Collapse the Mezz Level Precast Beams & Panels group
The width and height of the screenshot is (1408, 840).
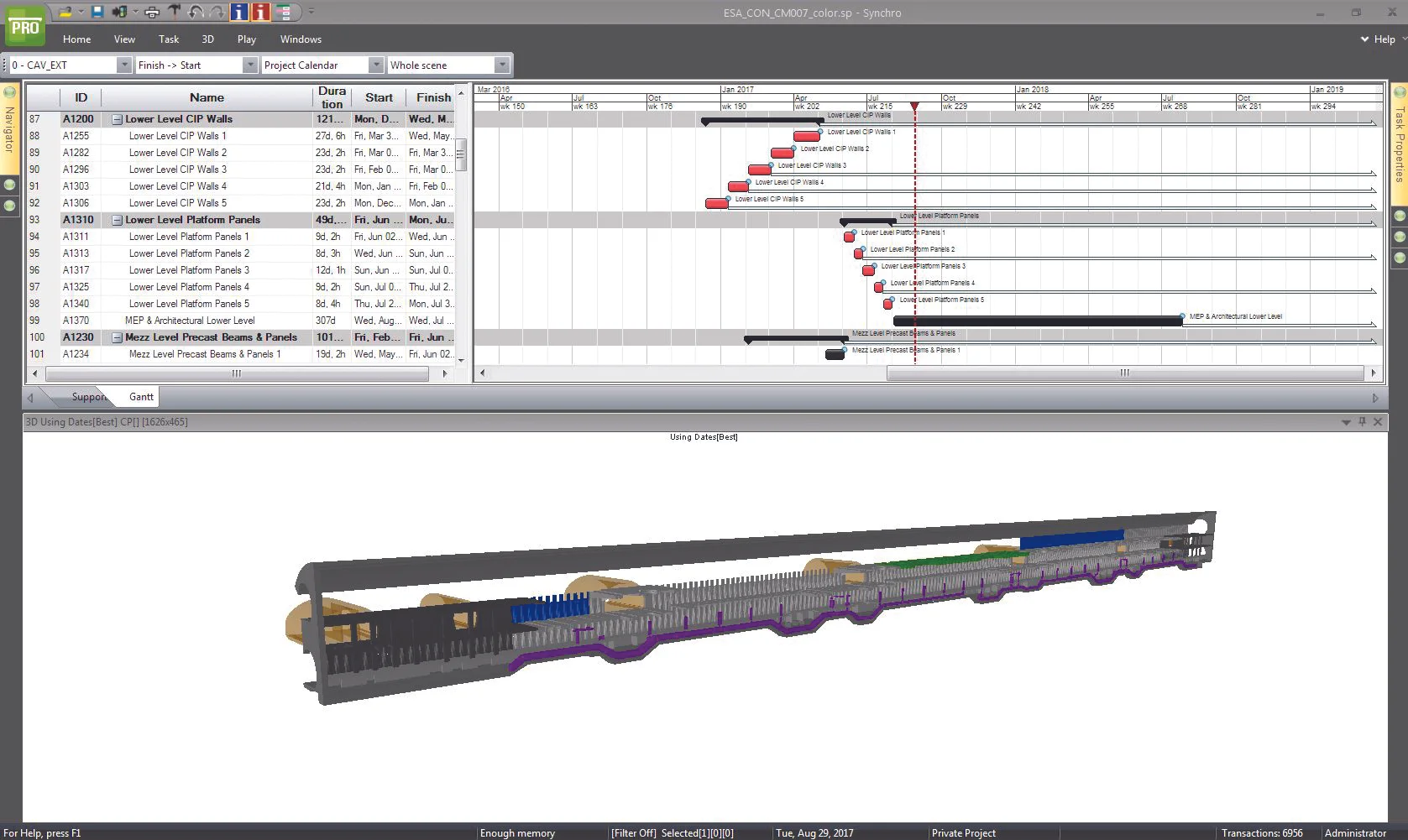[x=118, y=337]
